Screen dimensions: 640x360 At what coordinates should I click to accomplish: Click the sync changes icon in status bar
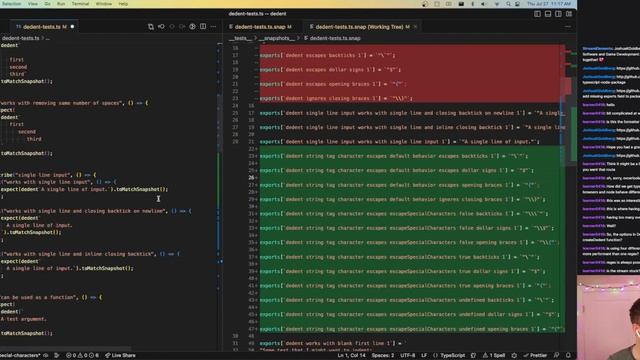[46, 356]
